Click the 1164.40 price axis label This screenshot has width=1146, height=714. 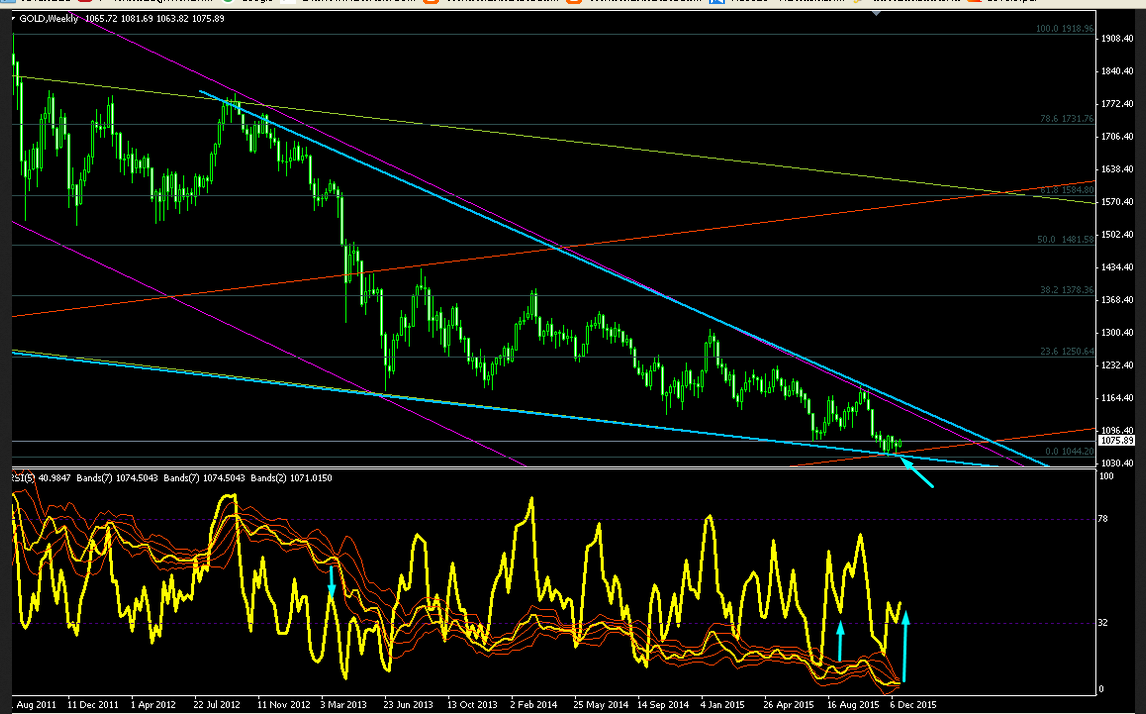1117,398
